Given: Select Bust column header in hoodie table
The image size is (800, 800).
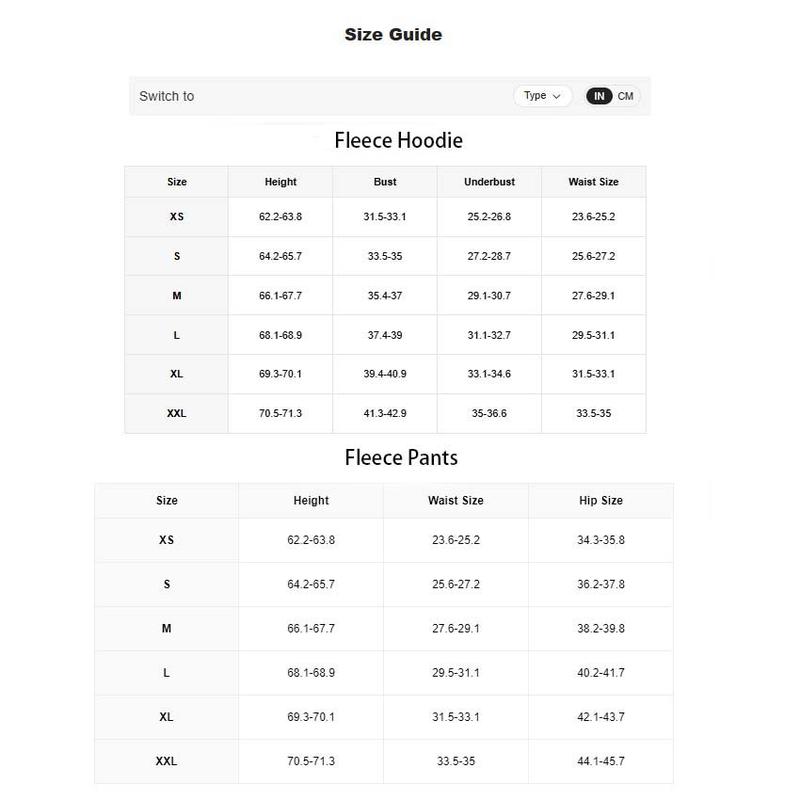Looking at the screenshot, I should pyautogui.click(x=385, y=182).
